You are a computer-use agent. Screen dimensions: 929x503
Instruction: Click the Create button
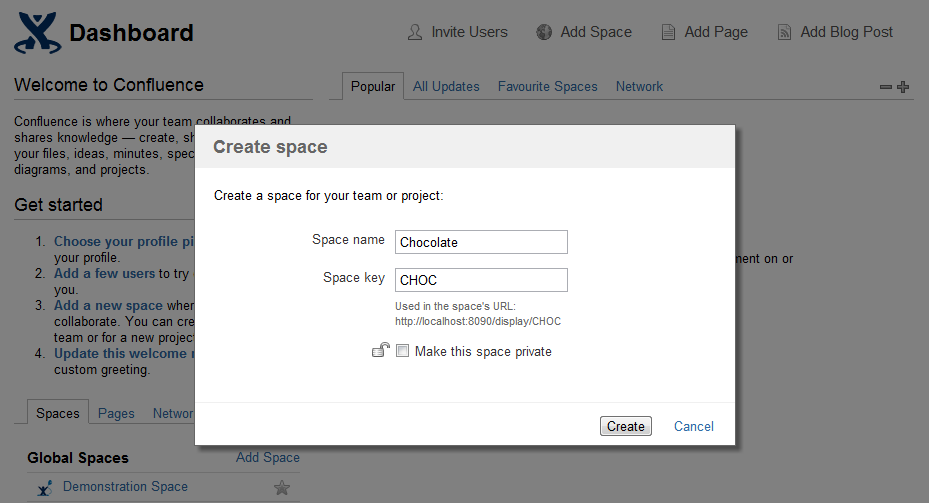pos(626,426)
